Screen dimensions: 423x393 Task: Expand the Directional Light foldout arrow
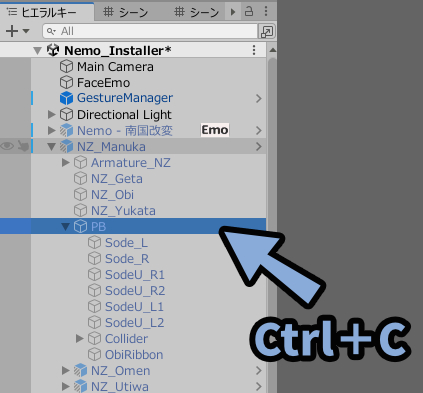click(51, 114)
